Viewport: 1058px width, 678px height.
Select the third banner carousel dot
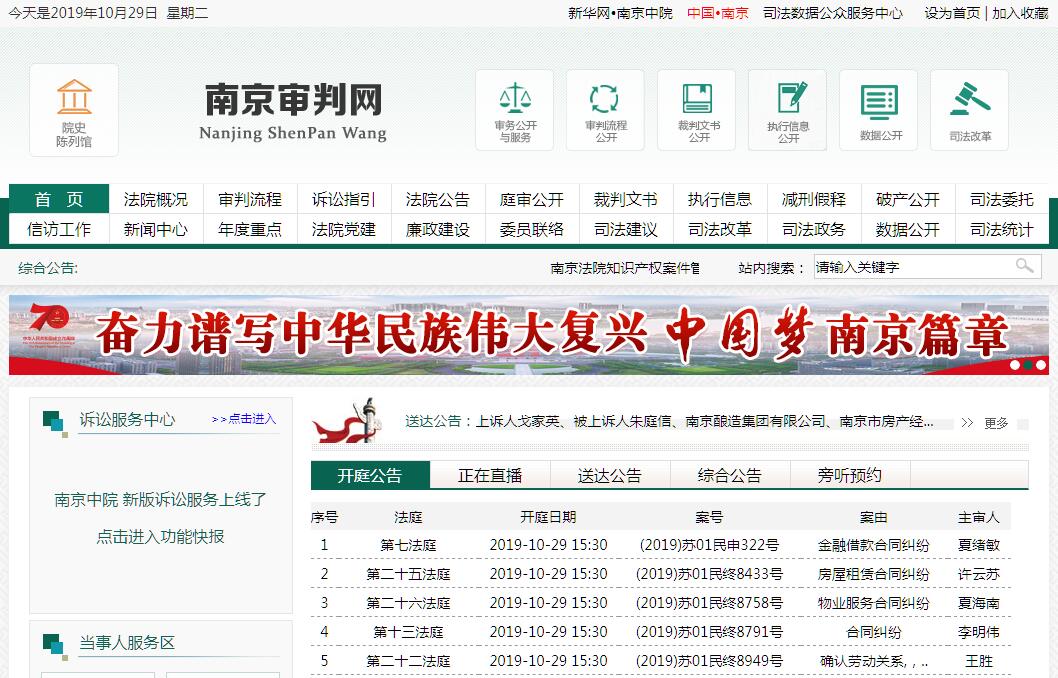point(1041,365)
